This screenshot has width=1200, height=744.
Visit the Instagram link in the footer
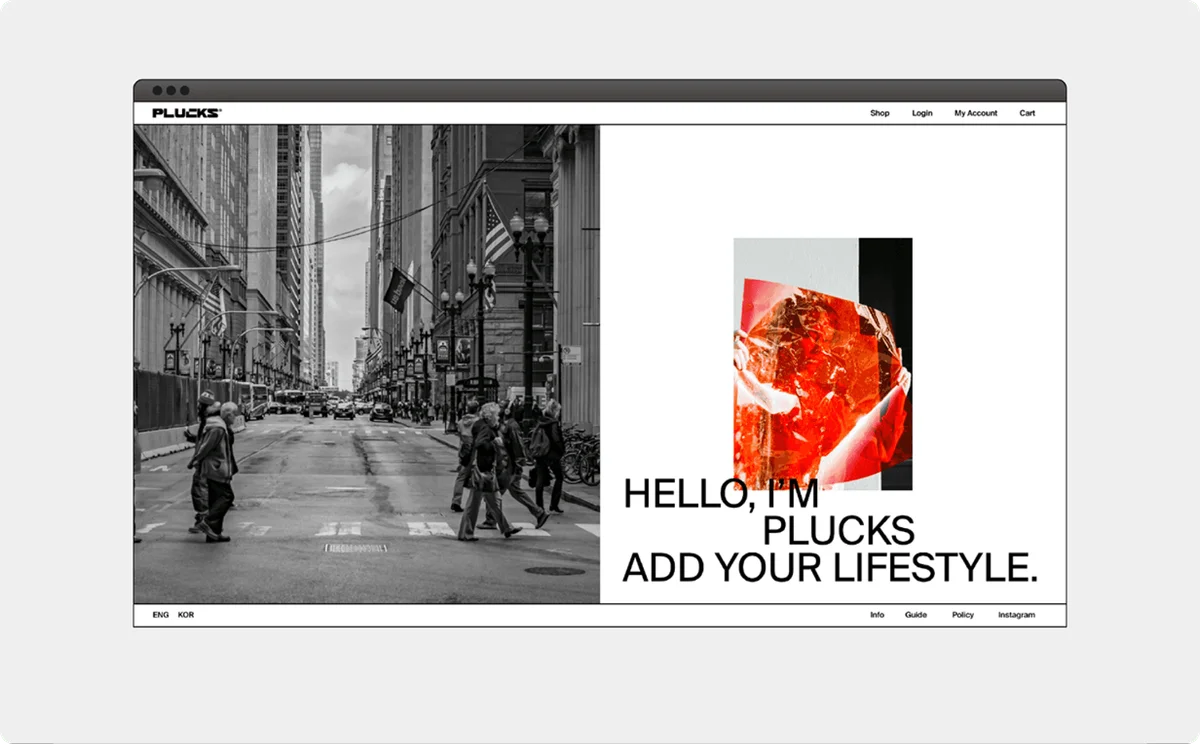pyautogui.click(x=1016, y=615)
